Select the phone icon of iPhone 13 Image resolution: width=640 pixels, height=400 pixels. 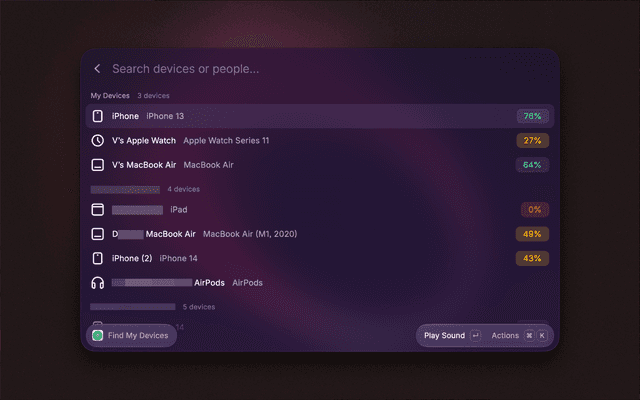point(98,116)
